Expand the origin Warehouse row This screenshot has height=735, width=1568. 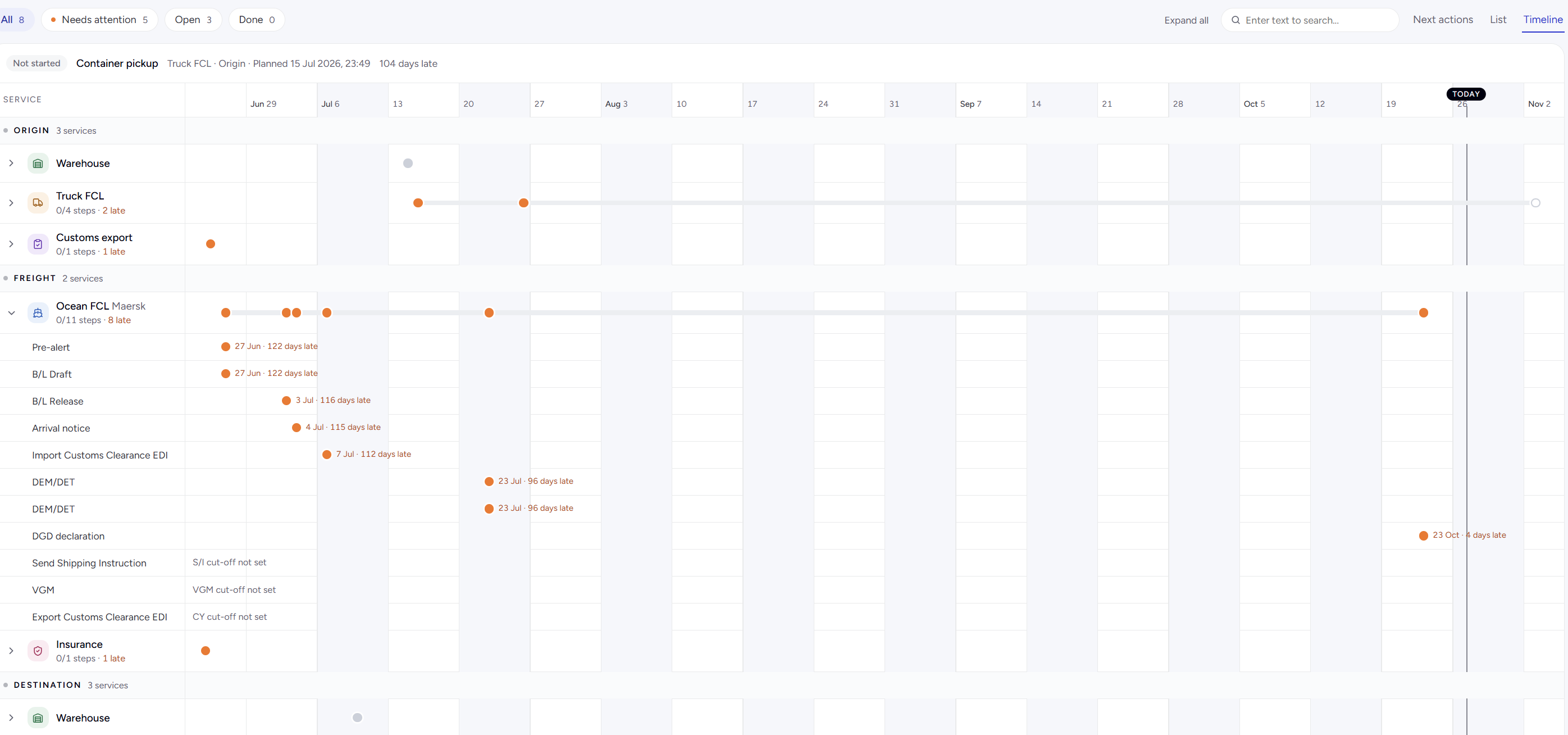[x=11, y=163]
